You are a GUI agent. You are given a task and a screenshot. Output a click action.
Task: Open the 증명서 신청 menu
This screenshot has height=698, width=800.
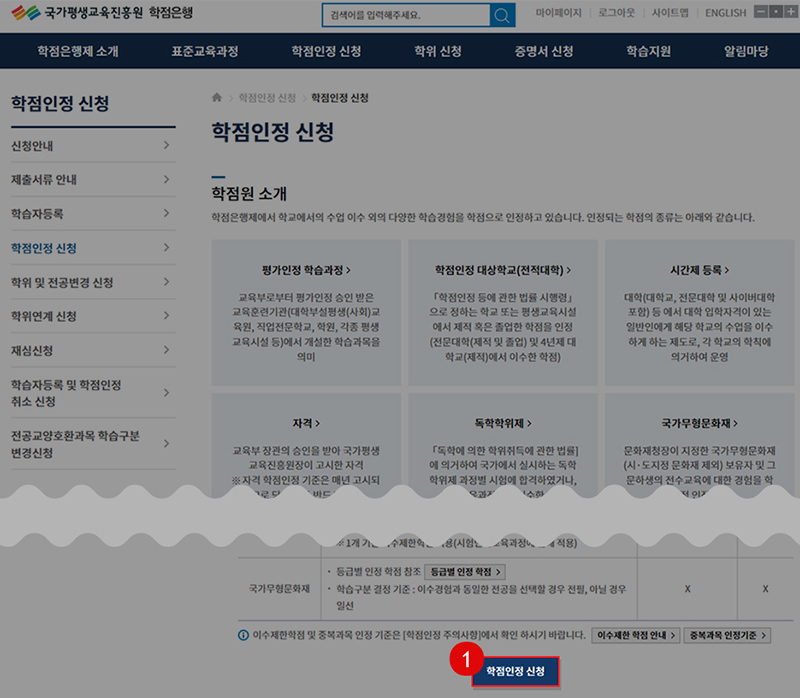544,51
